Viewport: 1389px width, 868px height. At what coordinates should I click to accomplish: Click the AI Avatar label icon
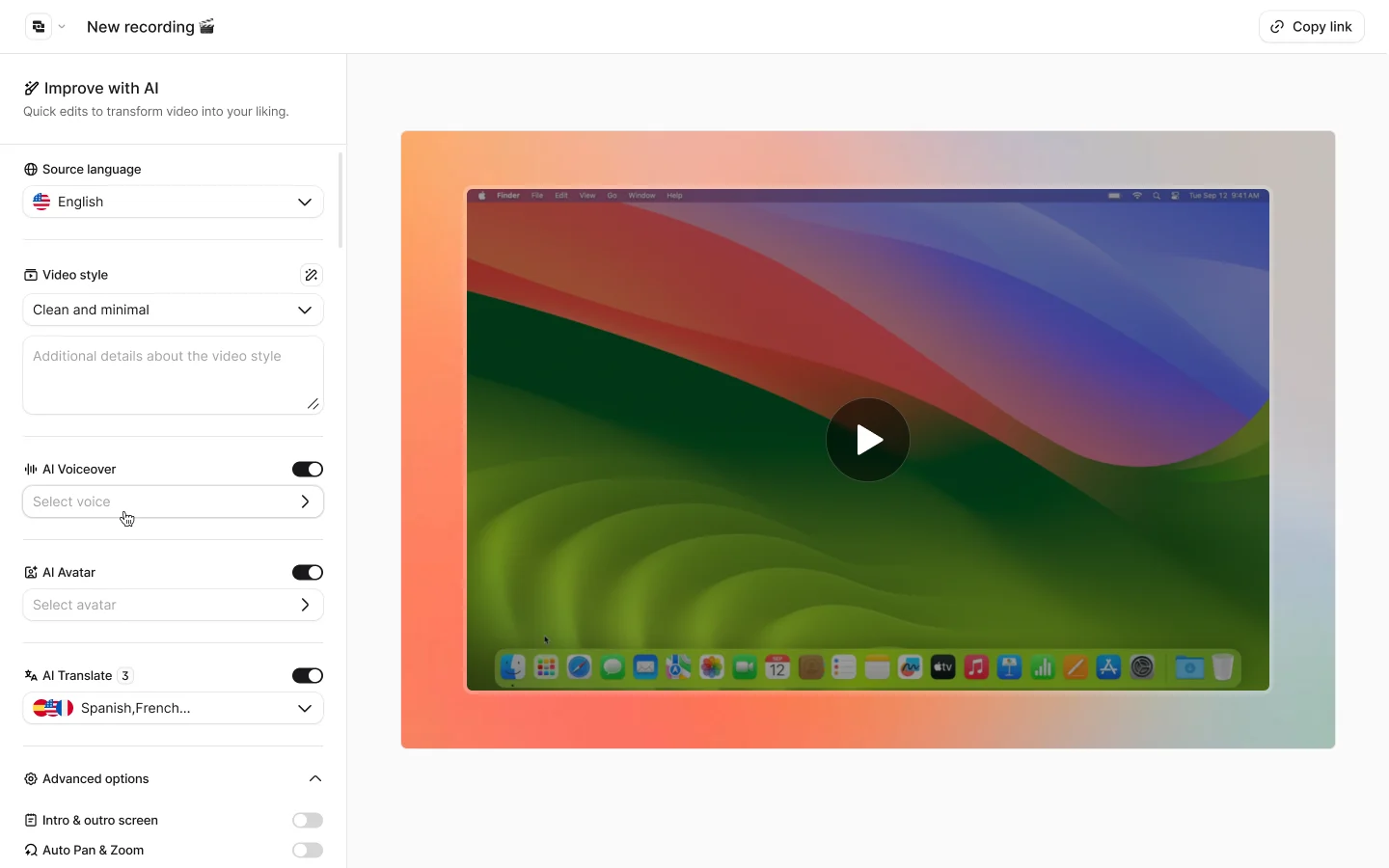(x=31, y=573)
